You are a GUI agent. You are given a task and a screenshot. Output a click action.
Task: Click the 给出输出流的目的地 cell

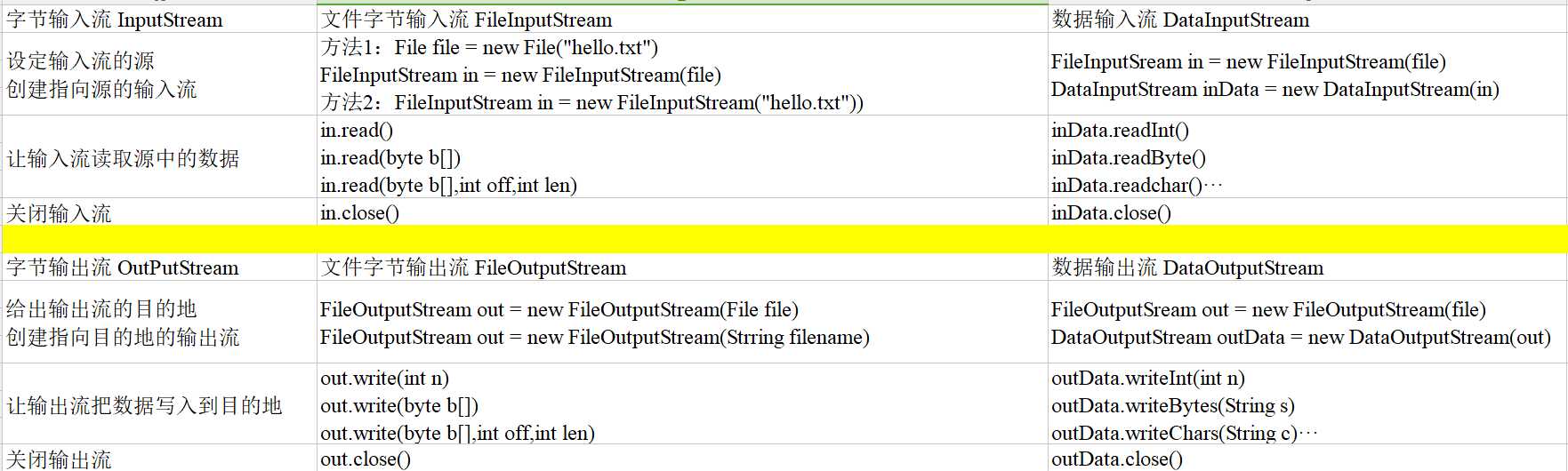pyautogui.click(x=159, y=323)
